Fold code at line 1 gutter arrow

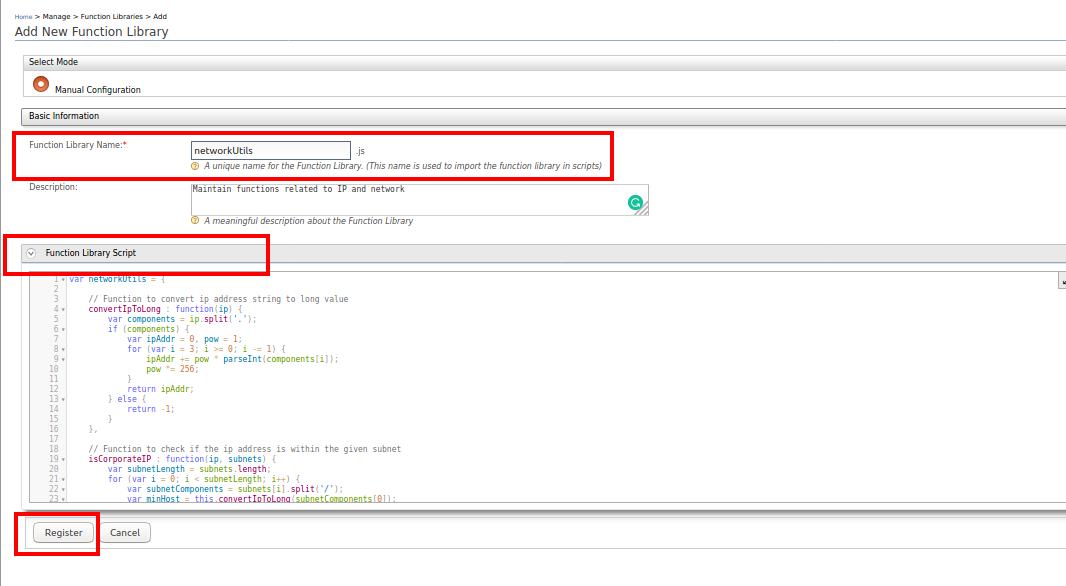tap(63, 280)
